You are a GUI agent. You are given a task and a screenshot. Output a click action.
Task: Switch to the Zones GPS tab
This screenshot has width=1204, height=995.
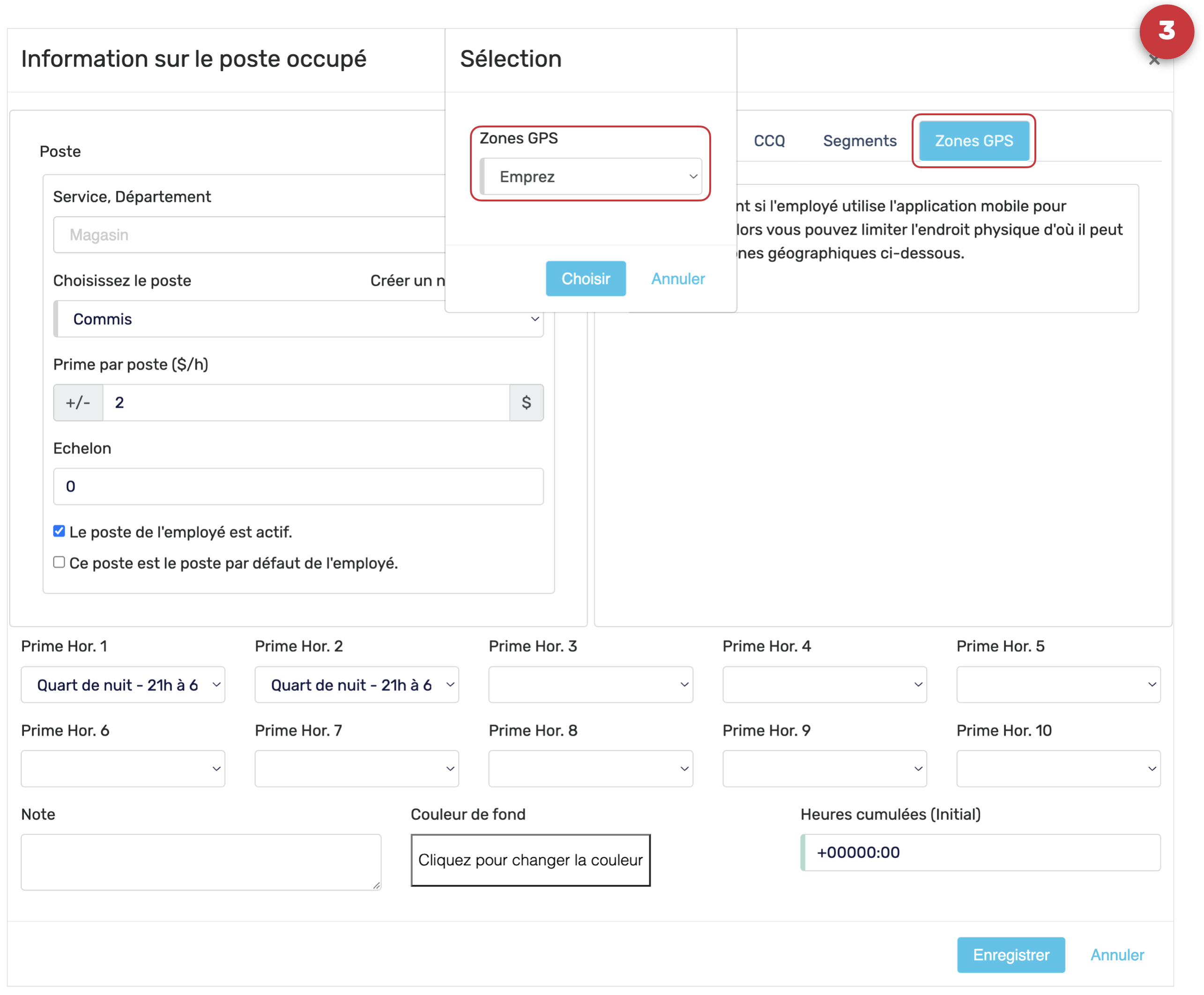(x=974, y=141)
